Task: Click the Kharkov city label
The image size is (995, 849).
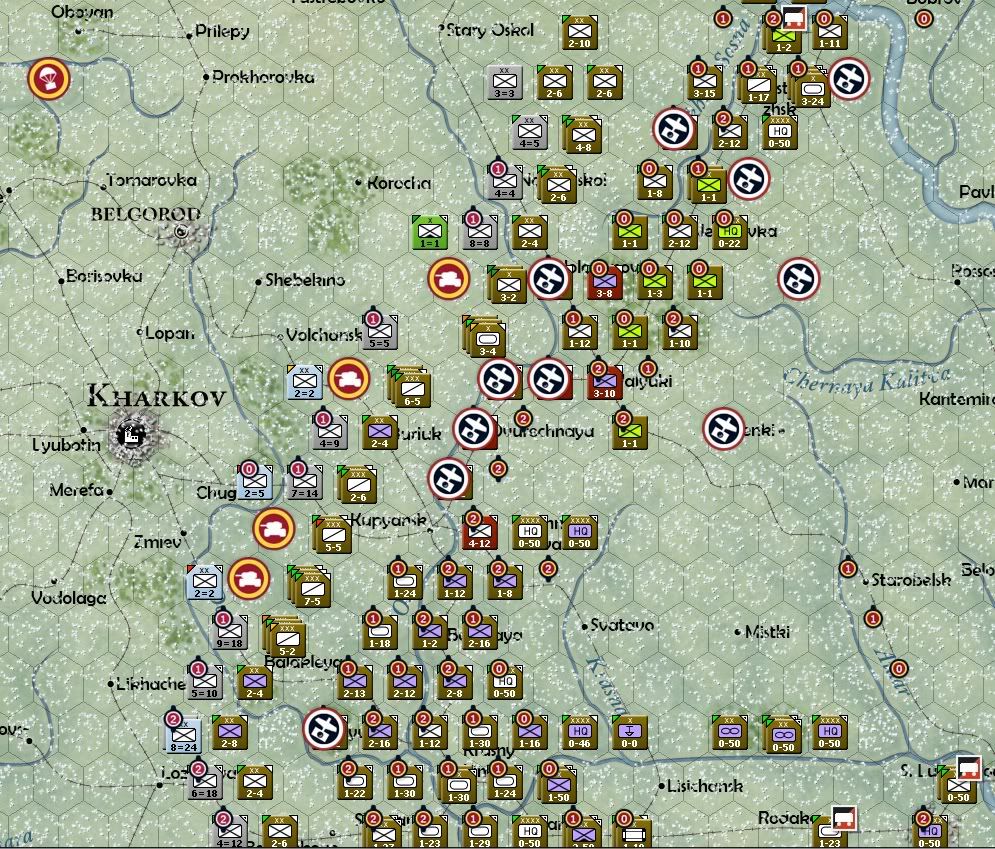Action: (x=157, y=396)
